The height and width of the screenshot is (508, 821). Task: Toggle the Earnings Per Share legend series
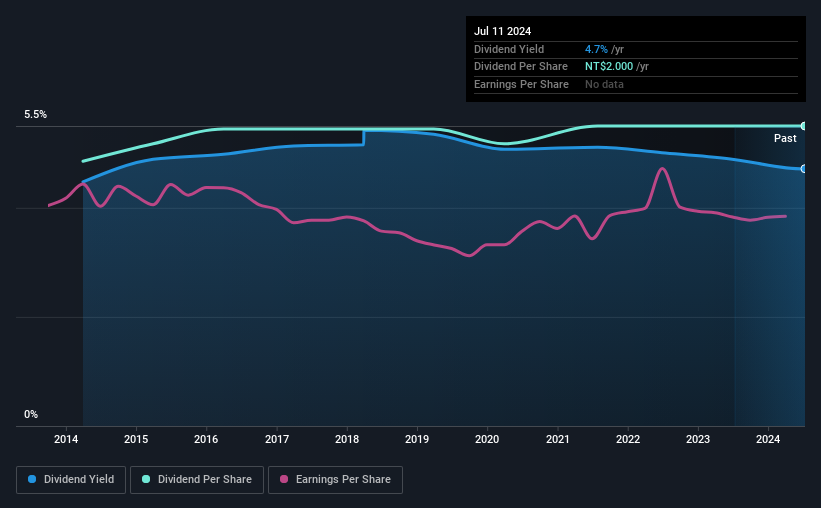coord(335,480)
